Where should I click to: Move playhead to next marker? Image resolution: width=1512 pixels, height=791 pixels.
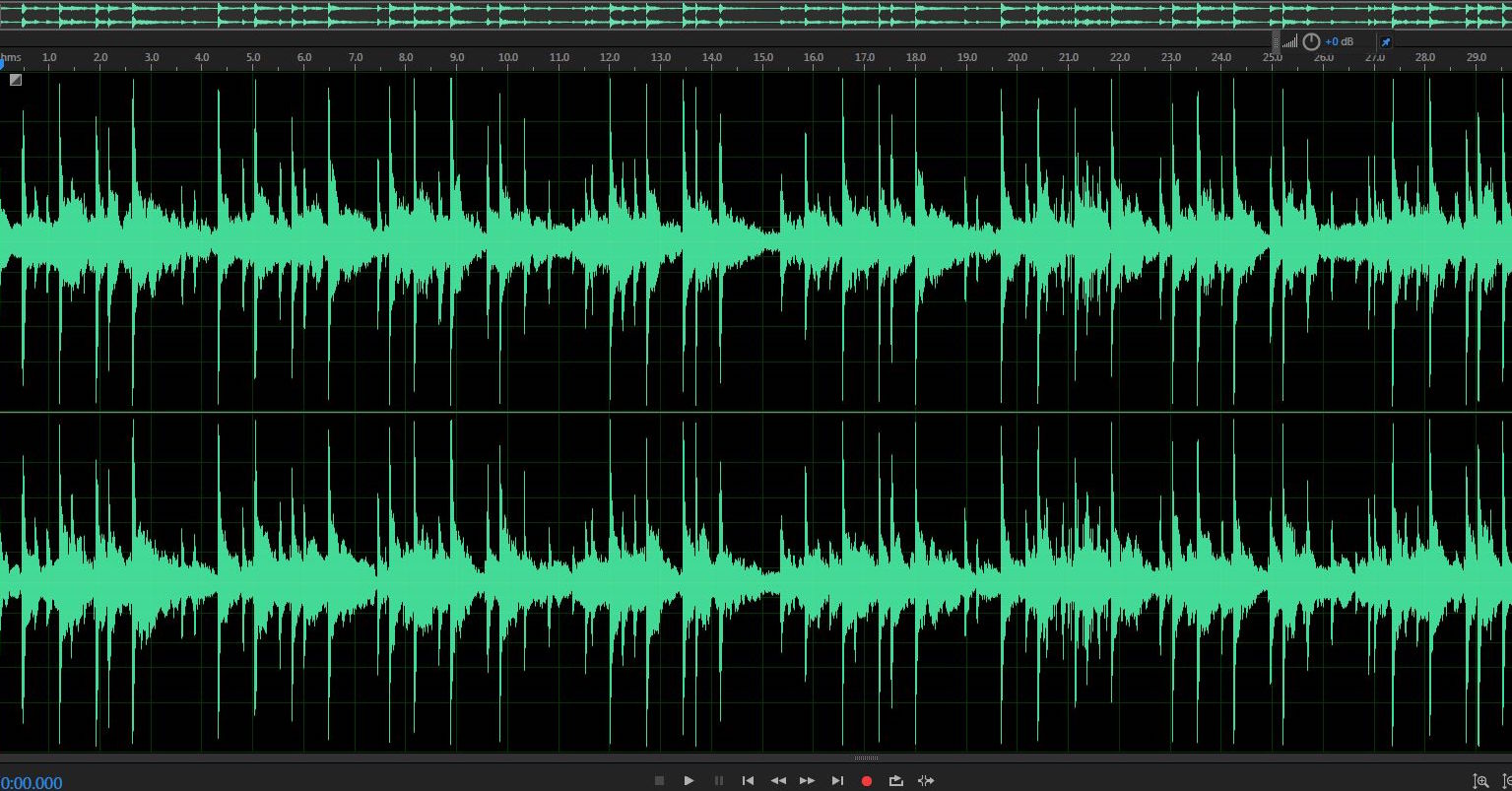[837, 781]
